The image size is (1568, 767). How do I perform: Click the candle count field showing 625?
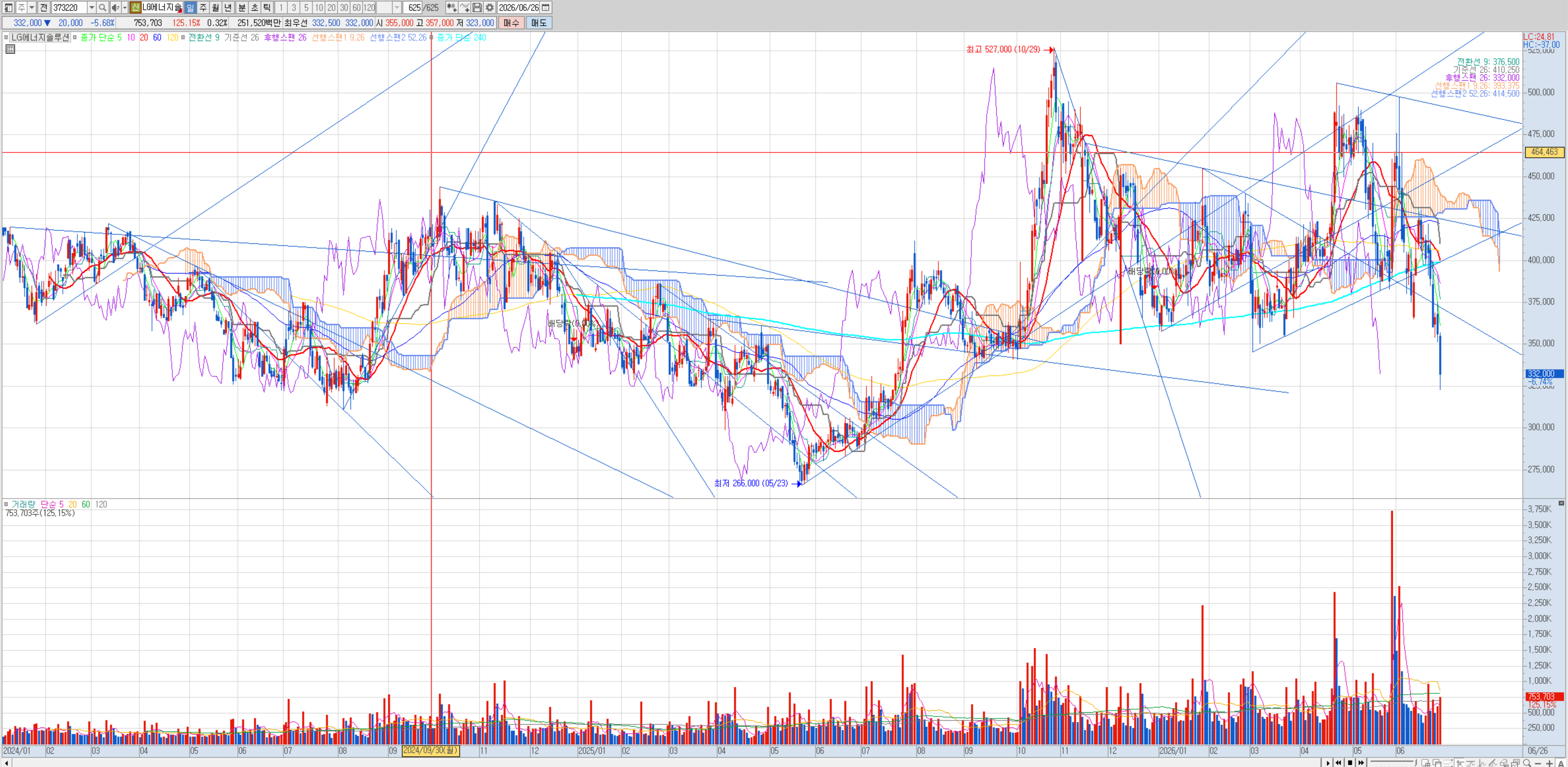[x=414, y=7]
